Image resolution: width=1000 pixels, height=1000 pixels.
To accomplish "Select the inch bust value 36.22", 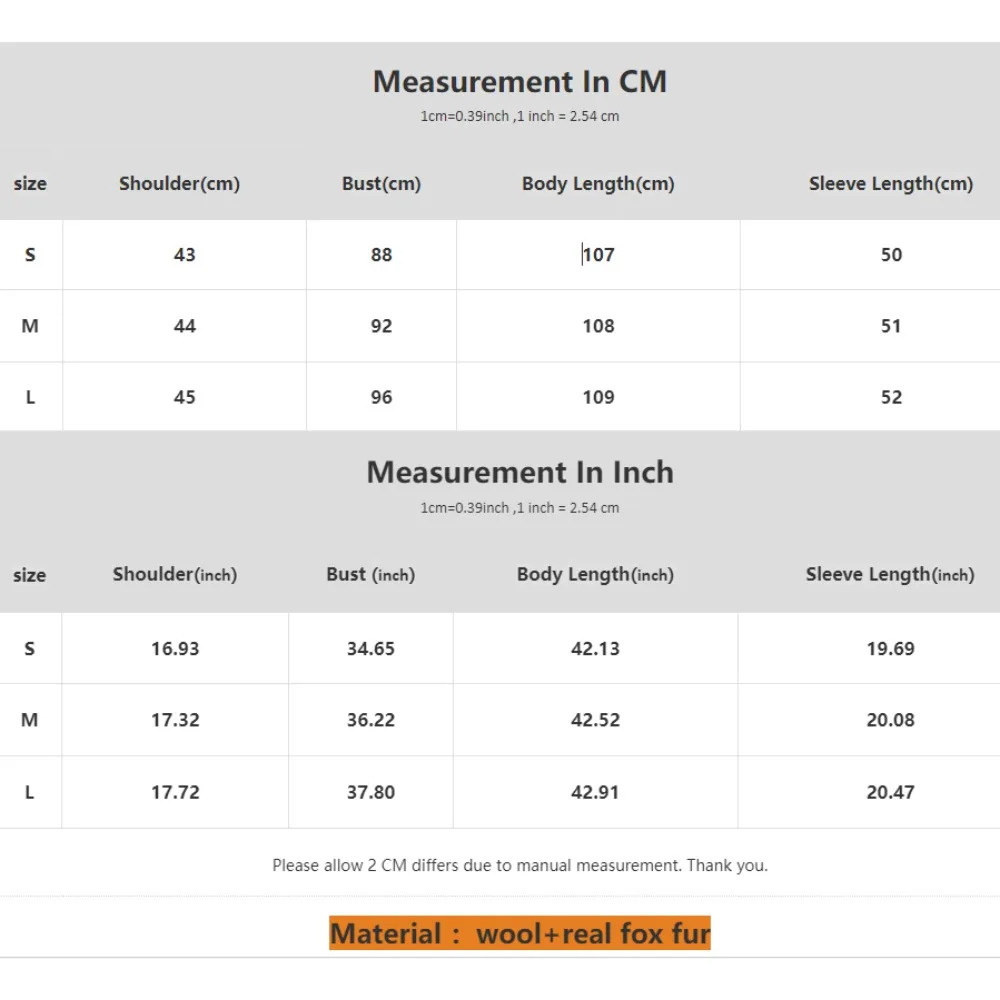I will coord(370,720).
